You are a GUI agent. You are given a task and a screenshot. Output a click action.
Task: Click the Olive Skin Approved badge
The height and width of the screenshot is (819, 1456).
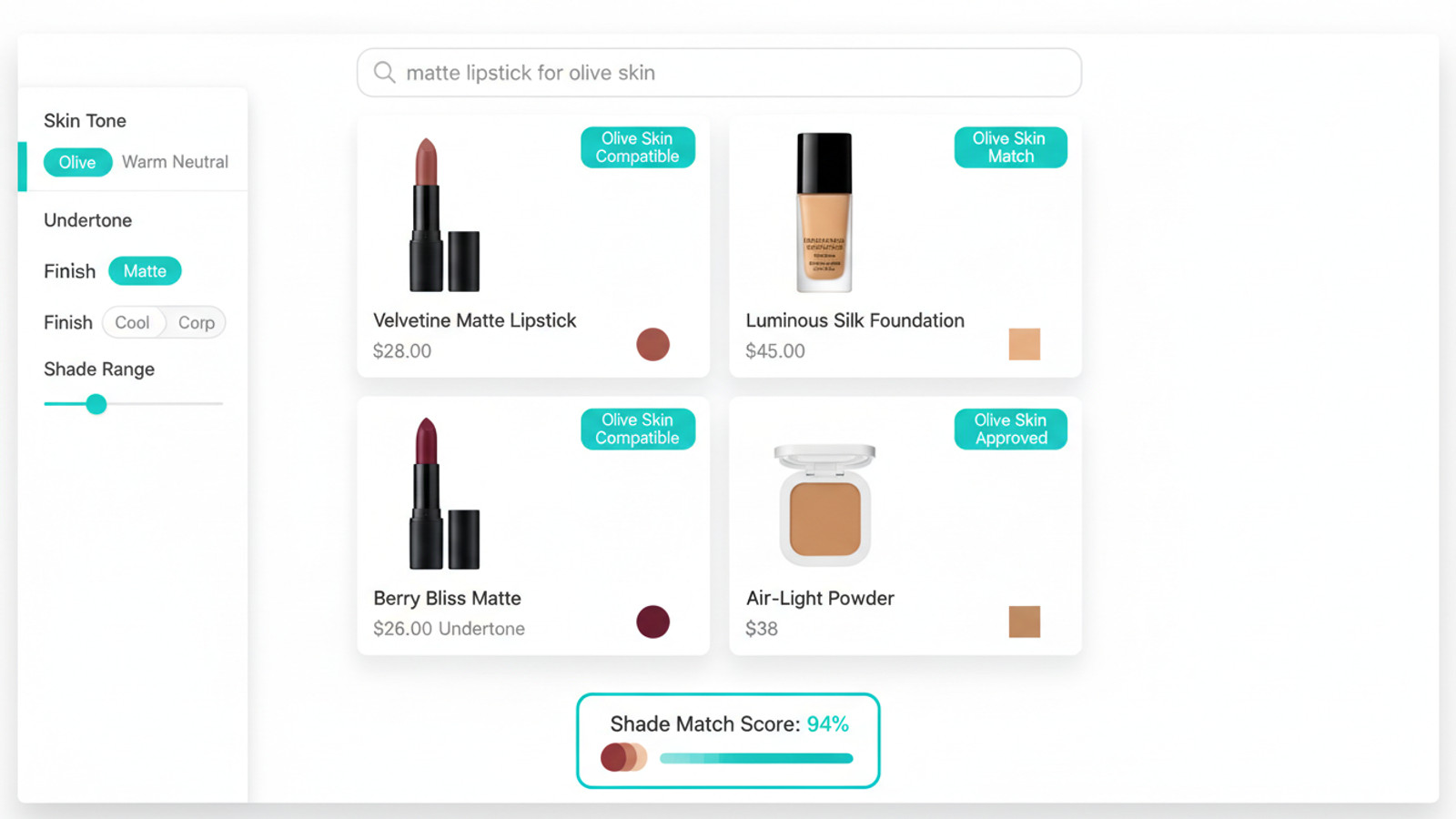(x=1010, y=430)
